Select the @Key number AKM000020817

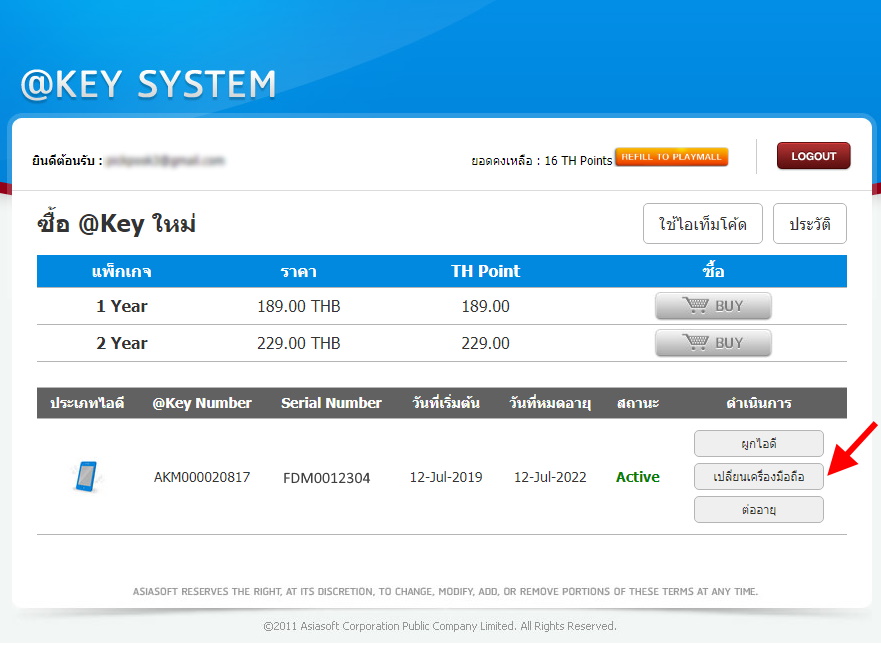[202, 477]
